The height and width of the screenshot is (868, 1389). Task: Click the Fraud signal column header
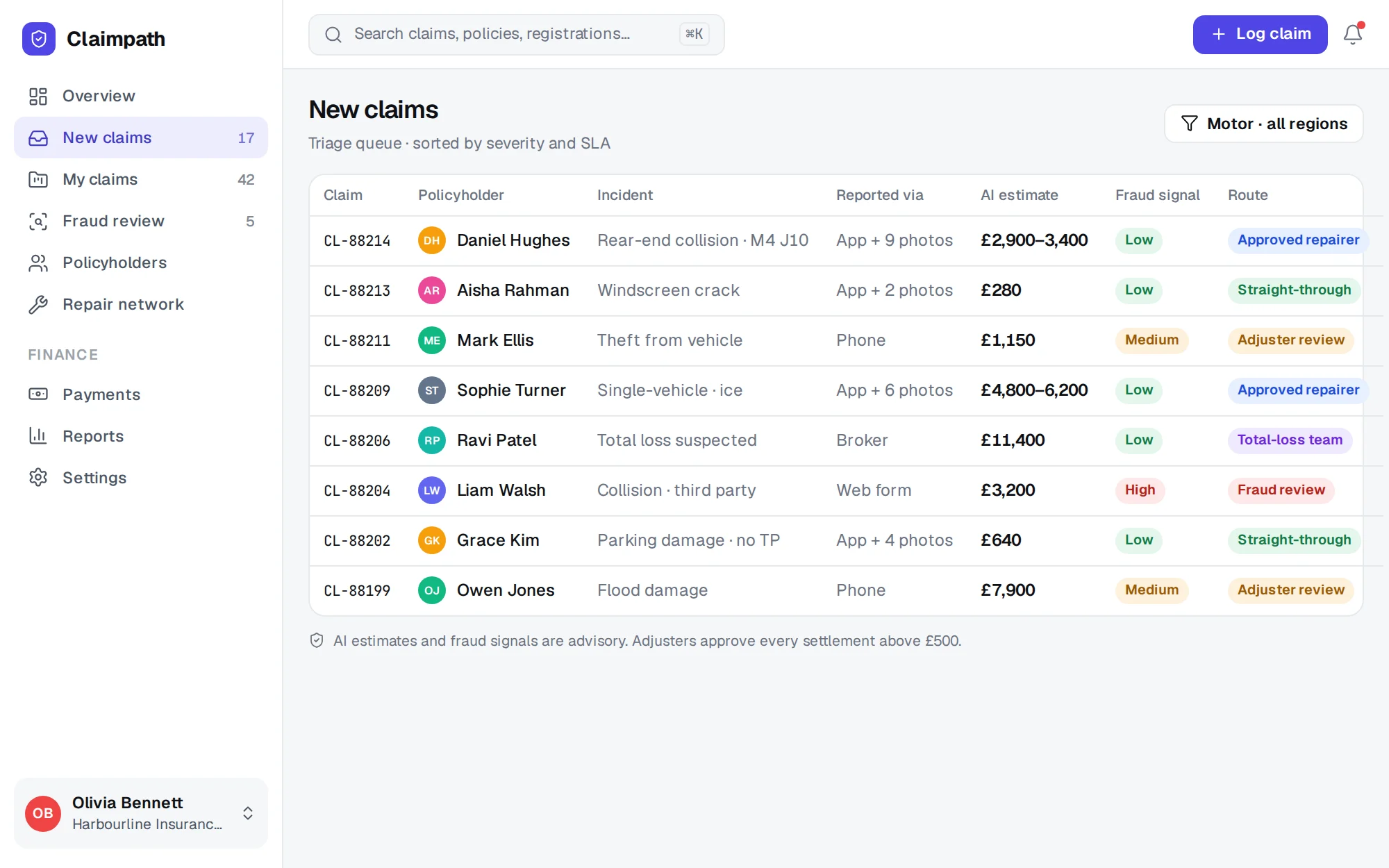1157,195
